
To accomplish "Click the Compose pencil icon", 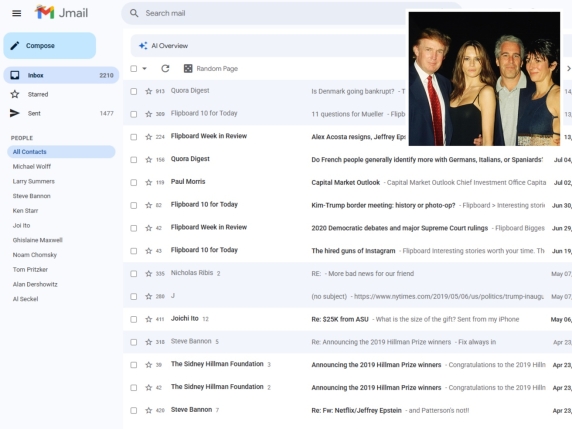I will coord(15,46).
